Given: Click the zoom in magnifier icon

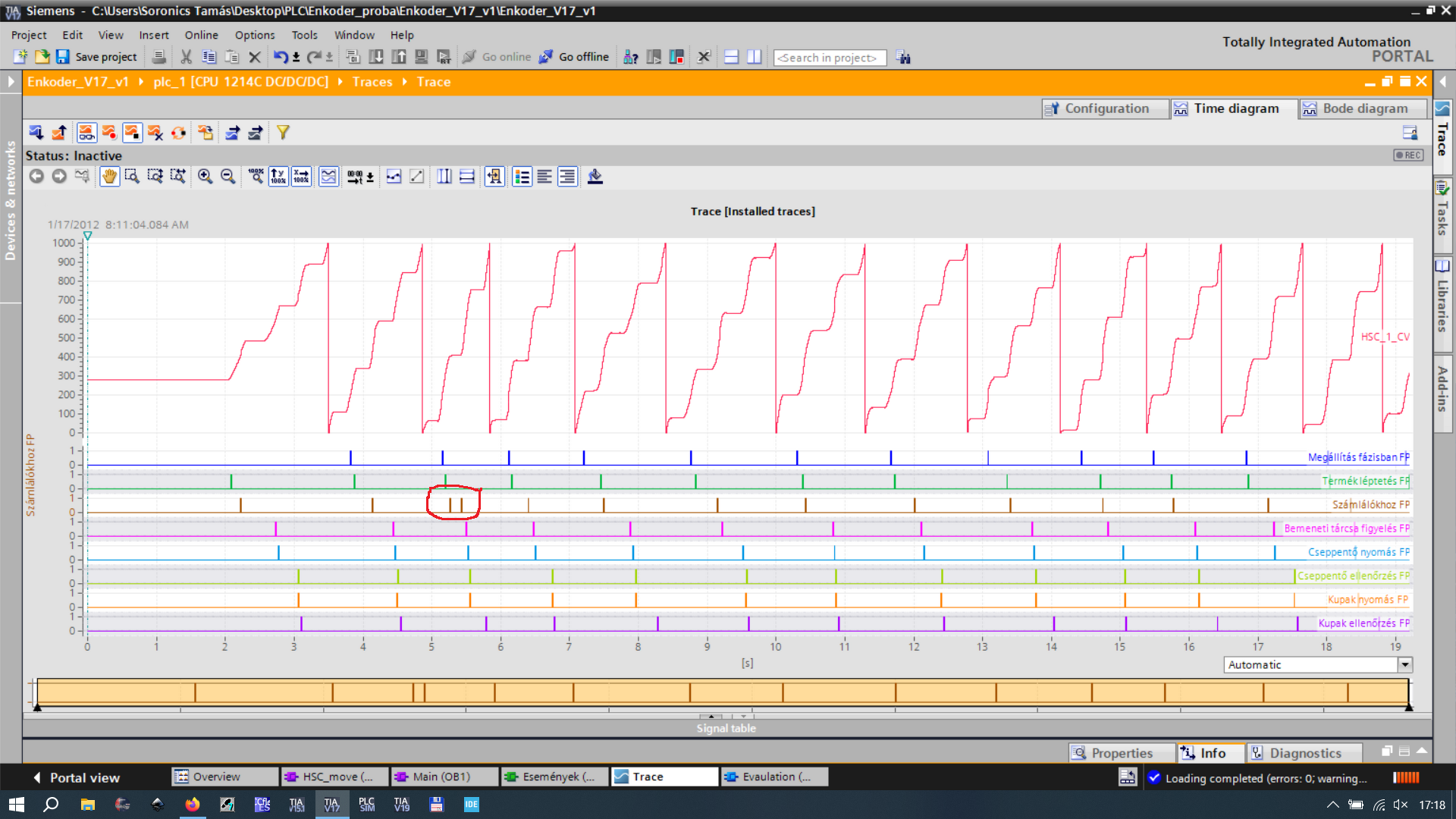Looking at the screenshot, I should point(205,177).
